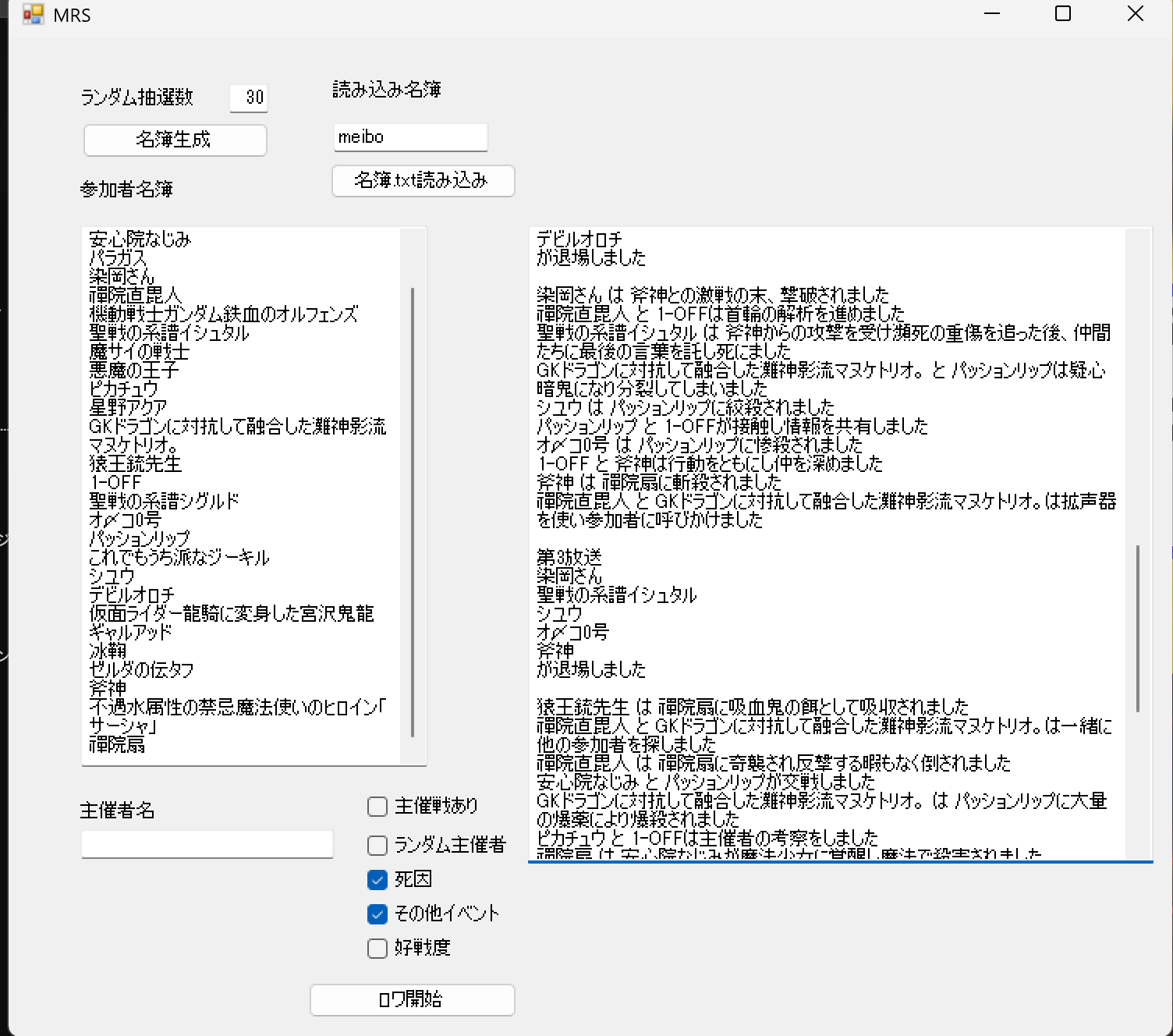Click the 主催者名 text field
The width and height of the screenshot is (1173, 1036).
tap(207, 844)
